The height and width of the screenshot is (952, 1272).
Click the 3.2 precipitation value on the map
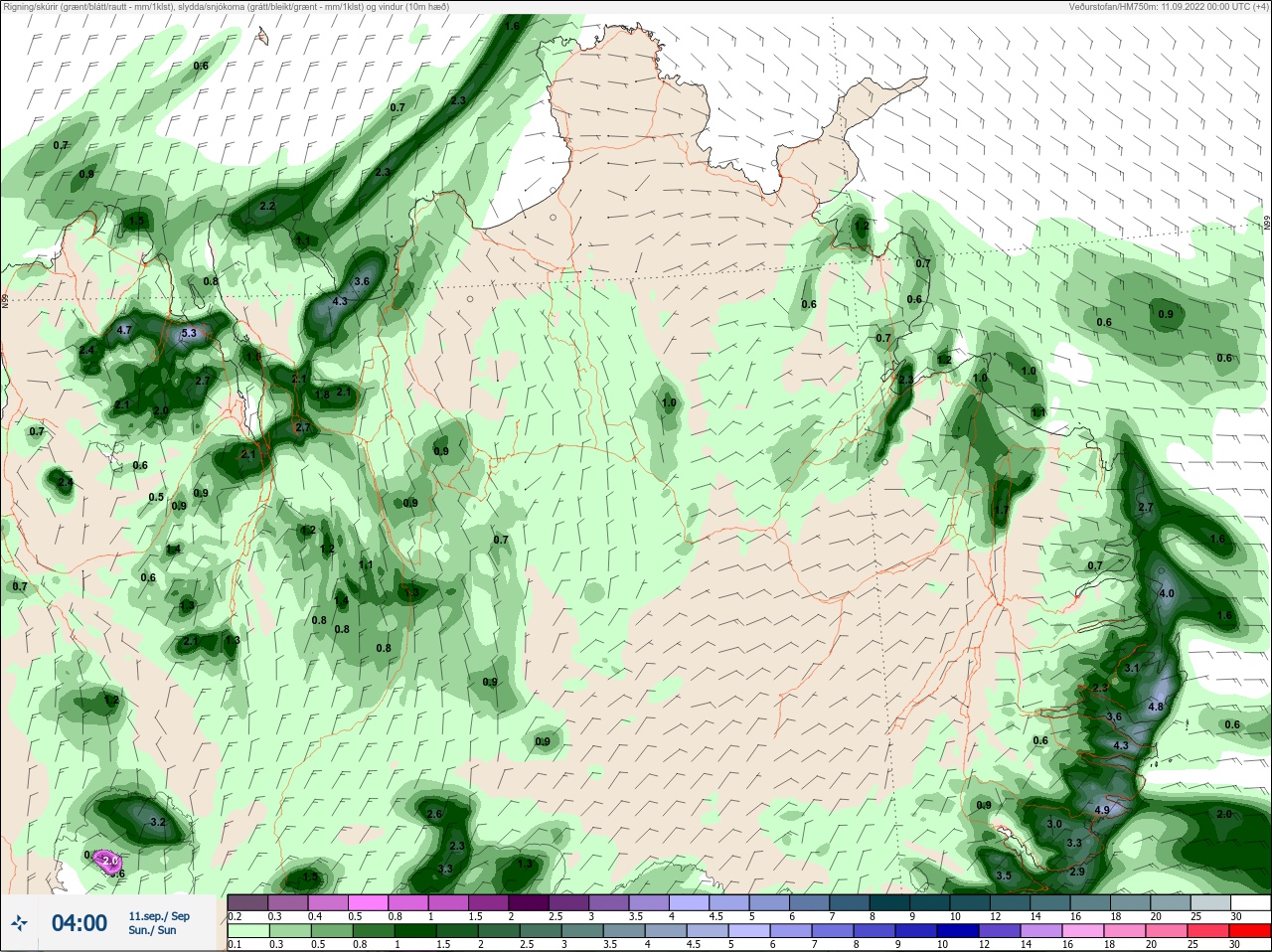(157, 823)
